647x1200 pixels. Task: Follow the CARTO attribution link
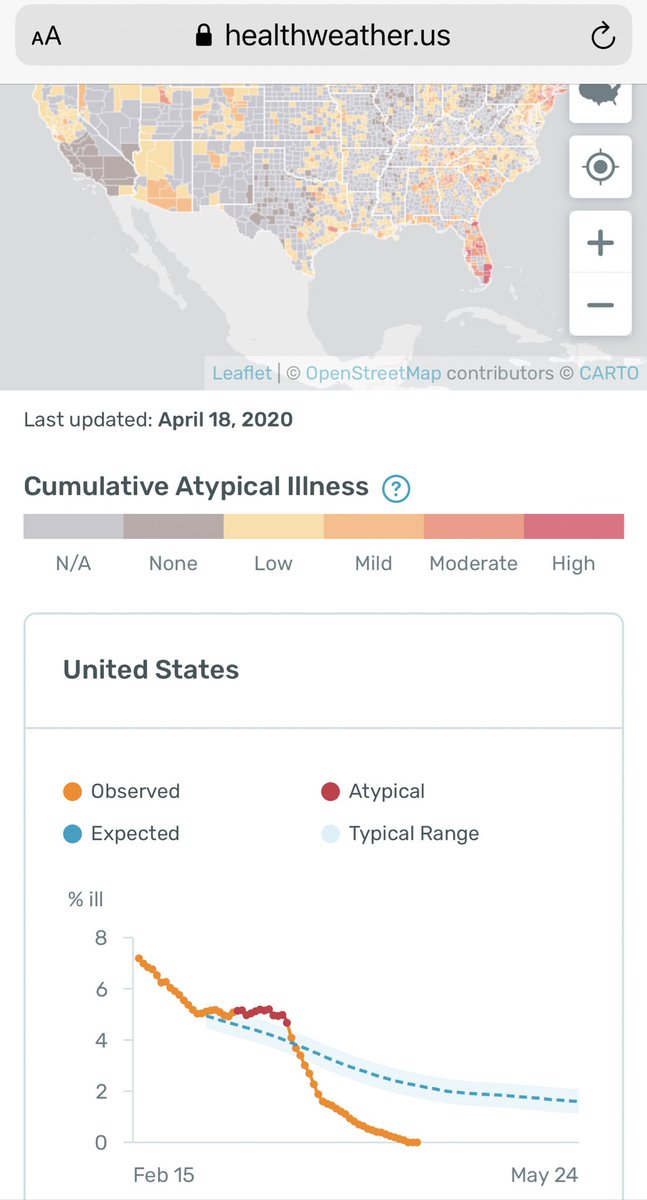(608, 373)
